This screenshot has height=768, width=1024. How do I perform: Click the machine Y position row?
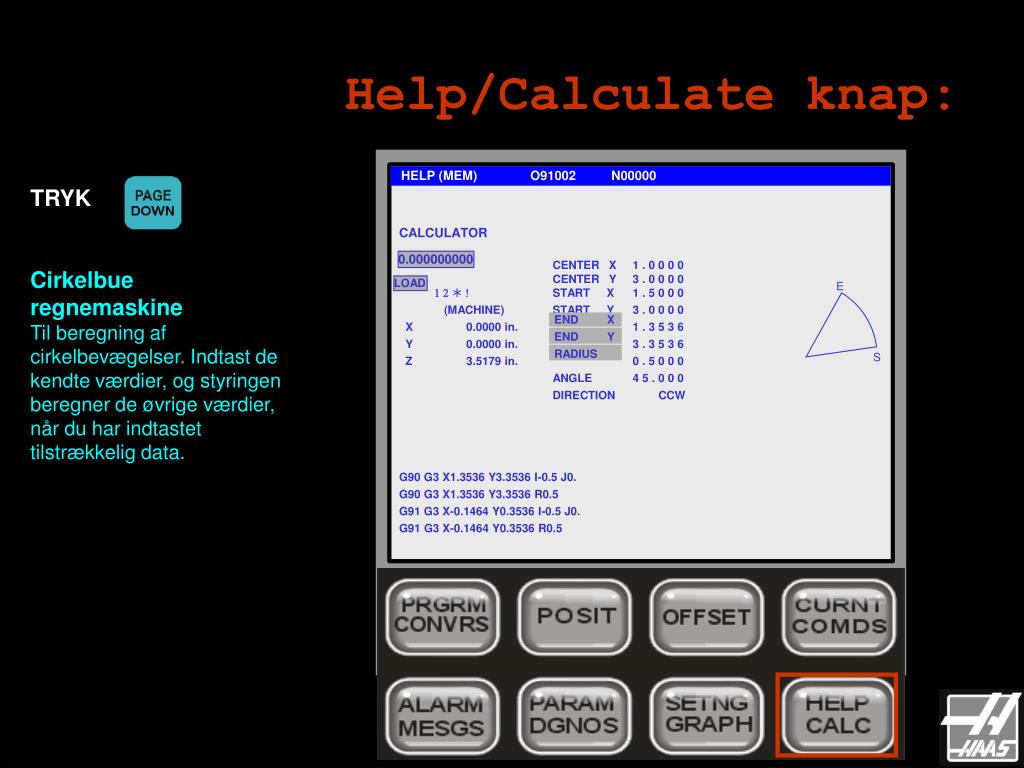point(461,344)
